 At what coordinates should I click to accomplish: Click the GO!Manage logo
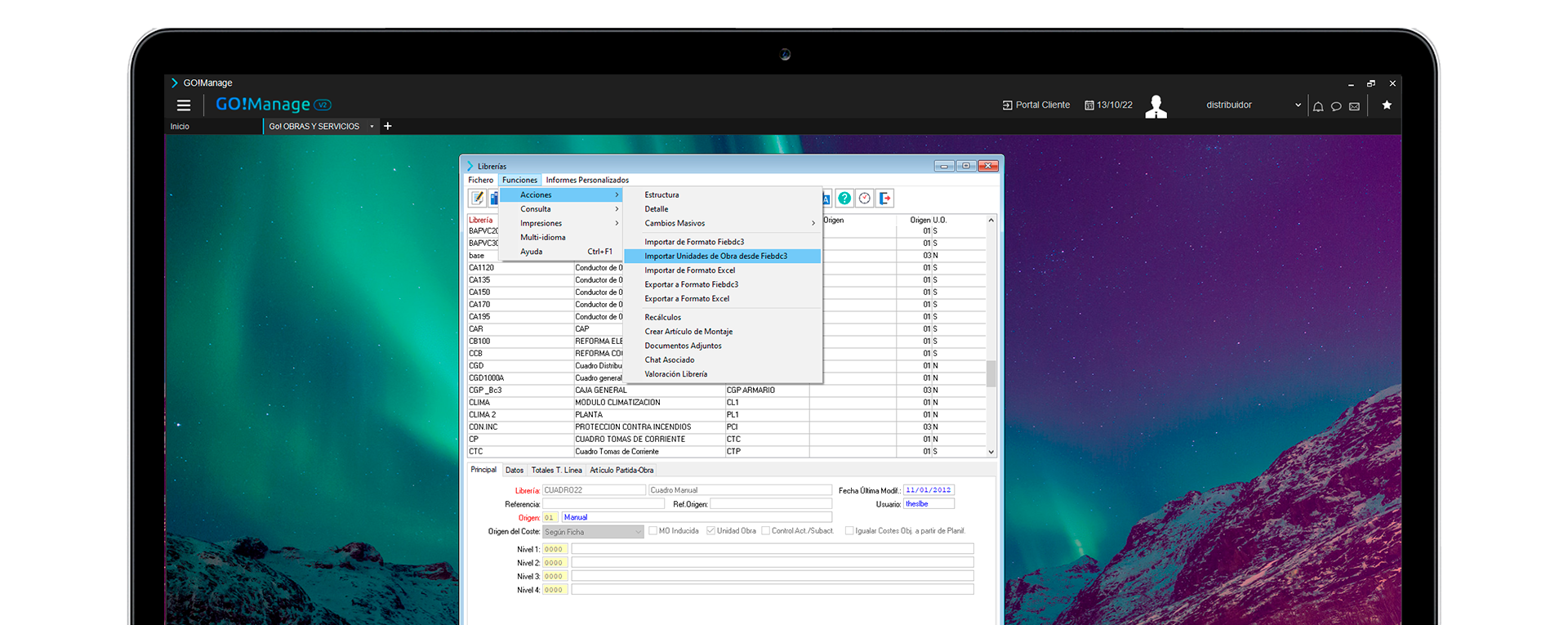pyautogui.click(x=274, y=105)
